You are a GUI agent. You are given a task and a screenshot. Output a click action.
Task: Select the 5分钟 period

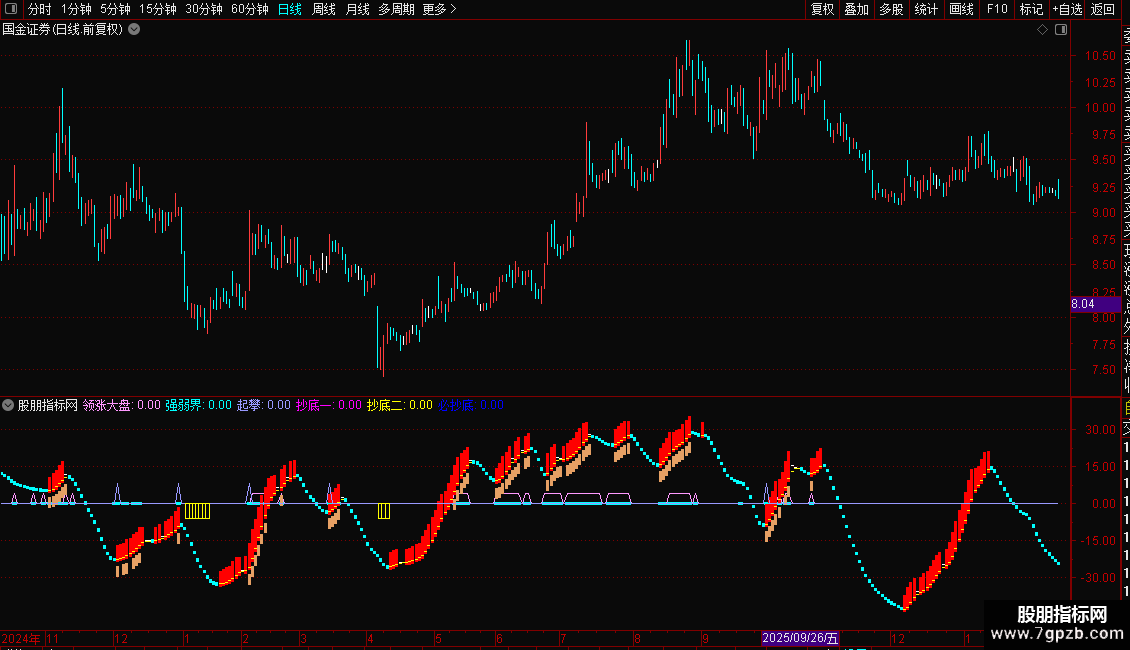point(115,9)
